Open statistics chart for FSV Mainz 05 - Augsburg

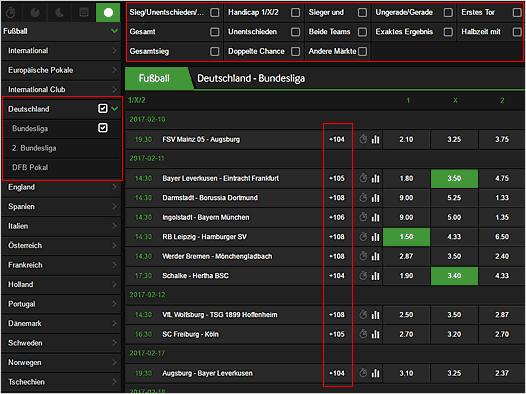coord(375,139)
